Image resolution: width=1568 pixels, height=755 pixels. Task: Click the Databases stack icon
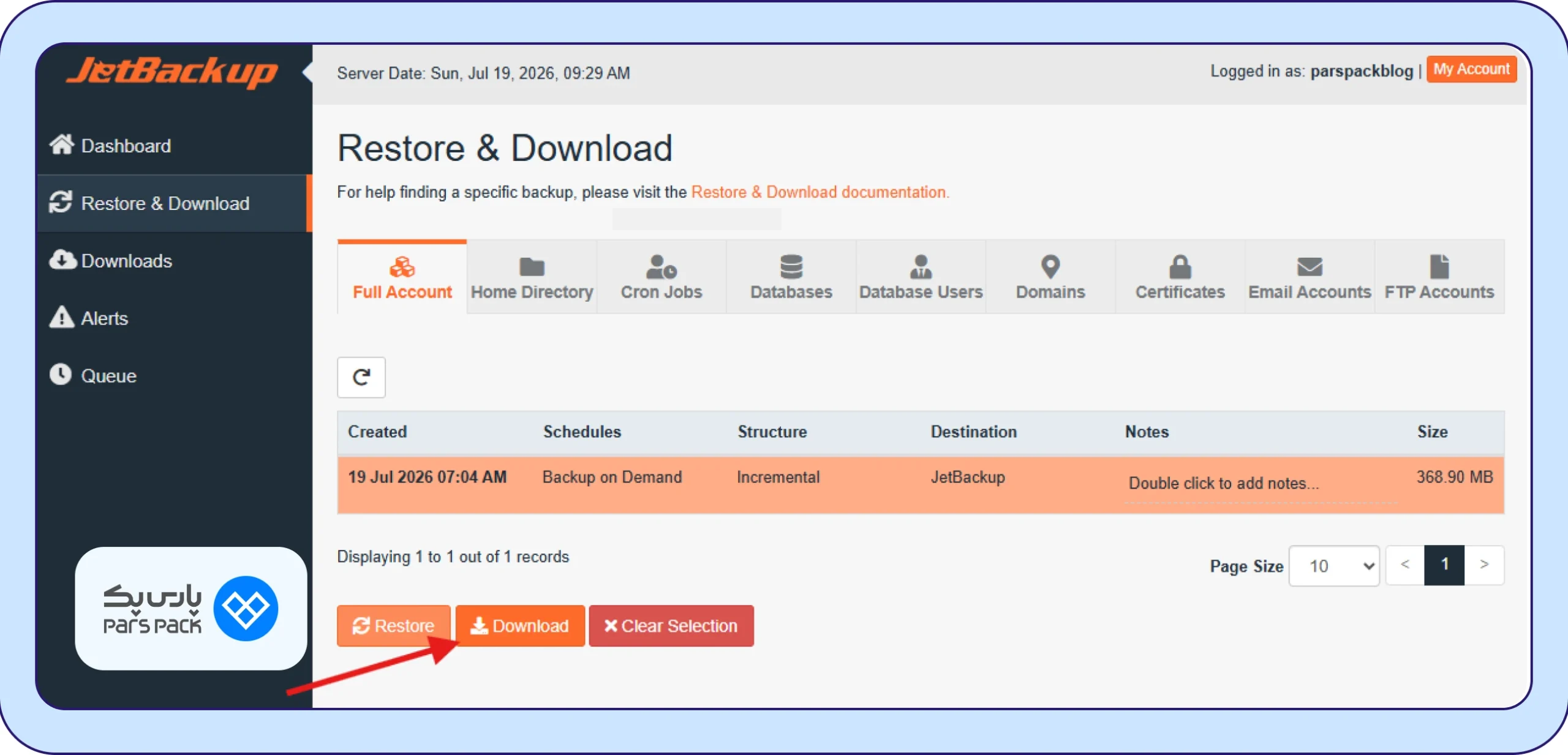[791, 267]
